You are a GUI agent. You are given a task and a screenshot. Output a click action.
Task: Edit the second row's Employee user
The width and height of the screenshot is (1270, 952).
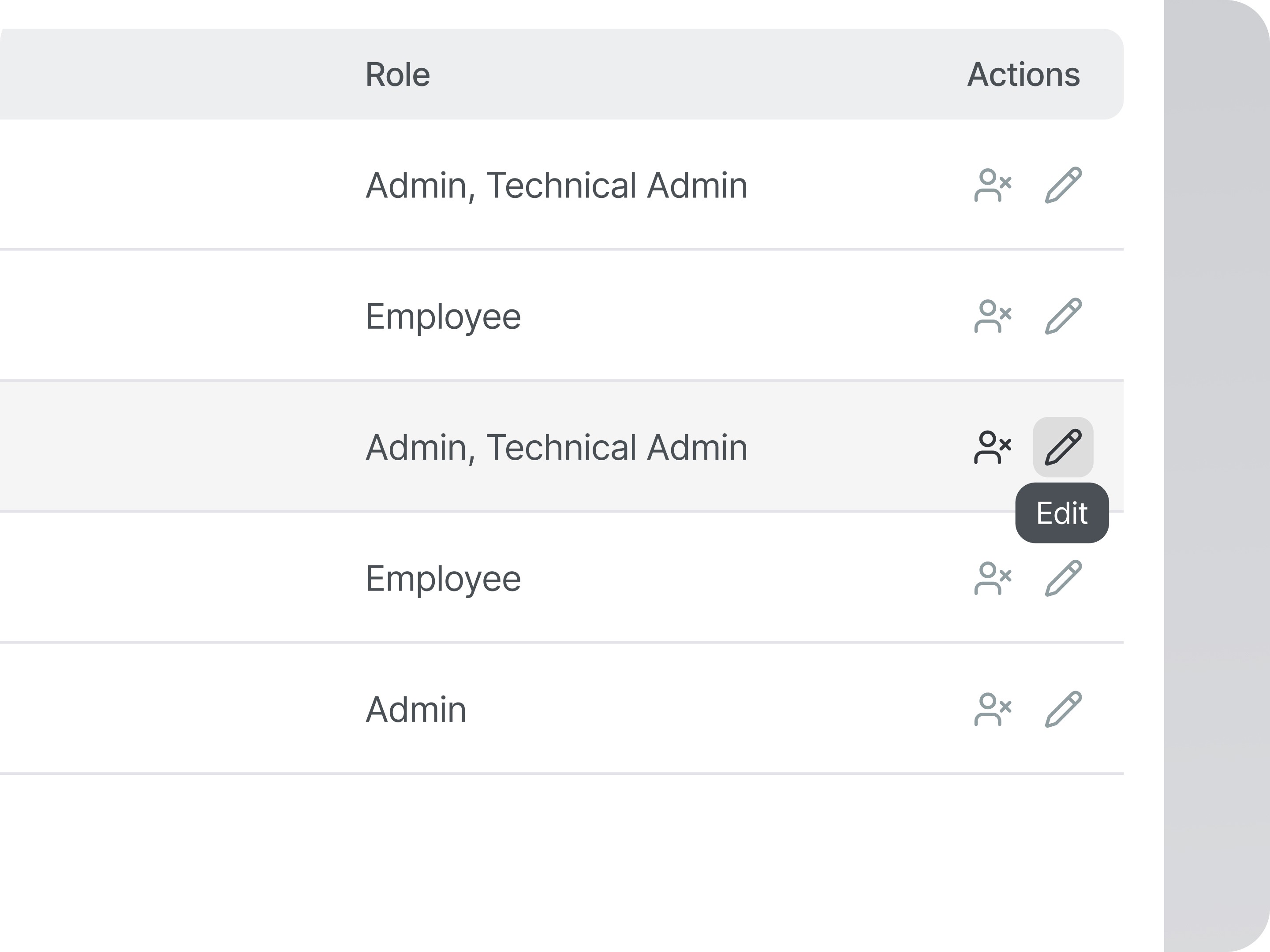1063,316
